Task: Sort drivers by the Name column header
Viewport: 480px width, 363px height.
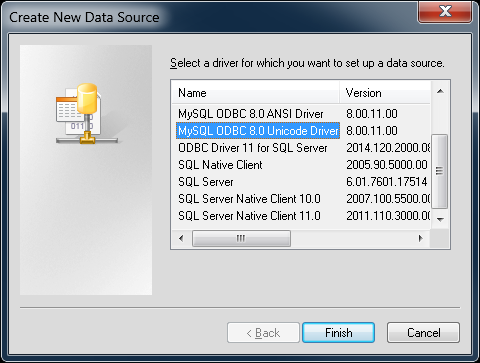Action: click(x=256, y=93)
